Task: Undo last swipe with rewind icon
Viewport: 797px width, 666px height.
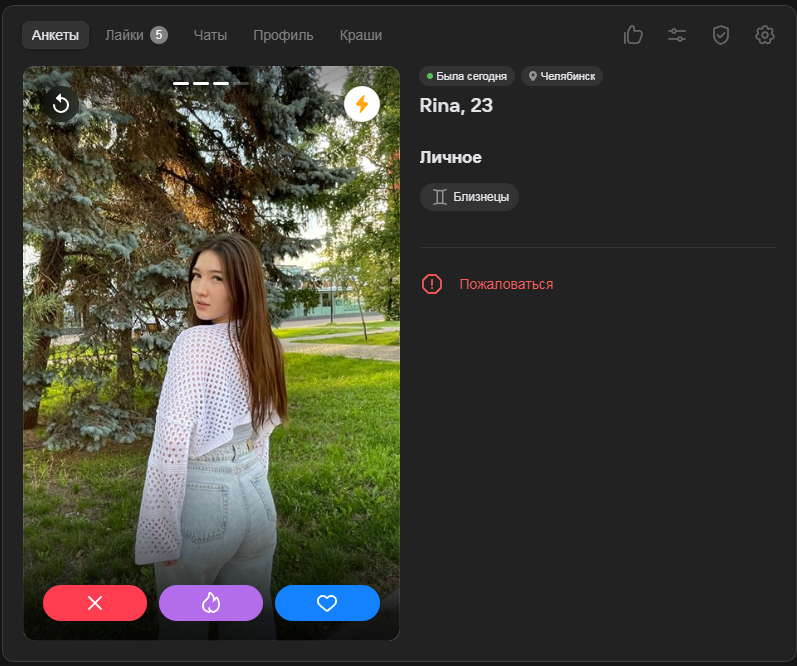Action: (60, 104)
